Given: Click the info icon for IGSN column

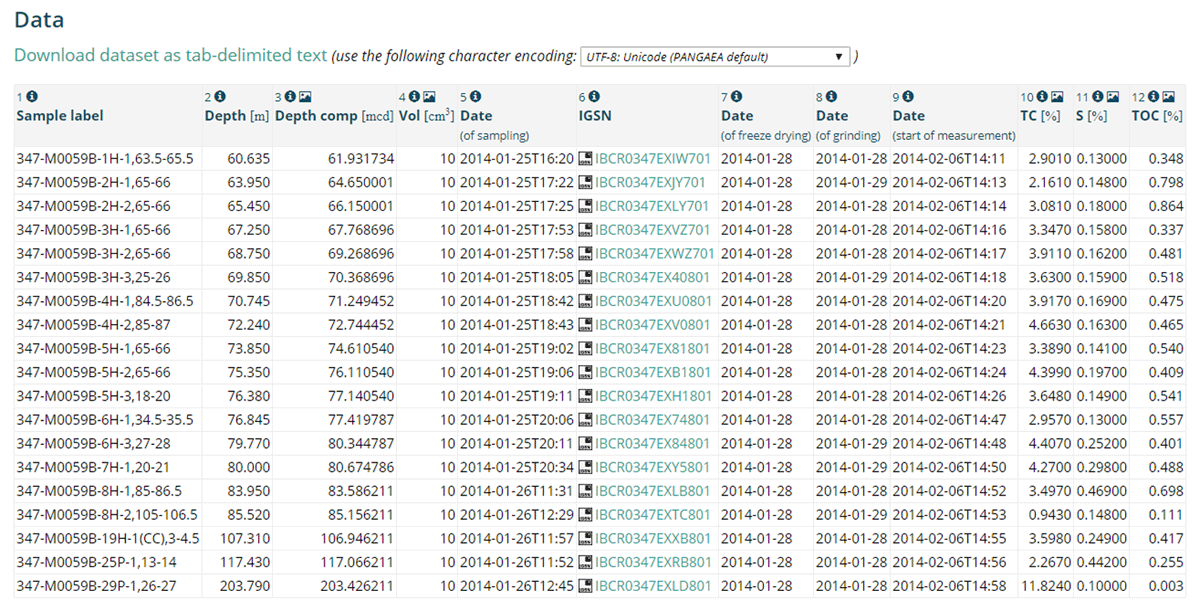Looking at the screenshot, I should [x=594, y=97].
